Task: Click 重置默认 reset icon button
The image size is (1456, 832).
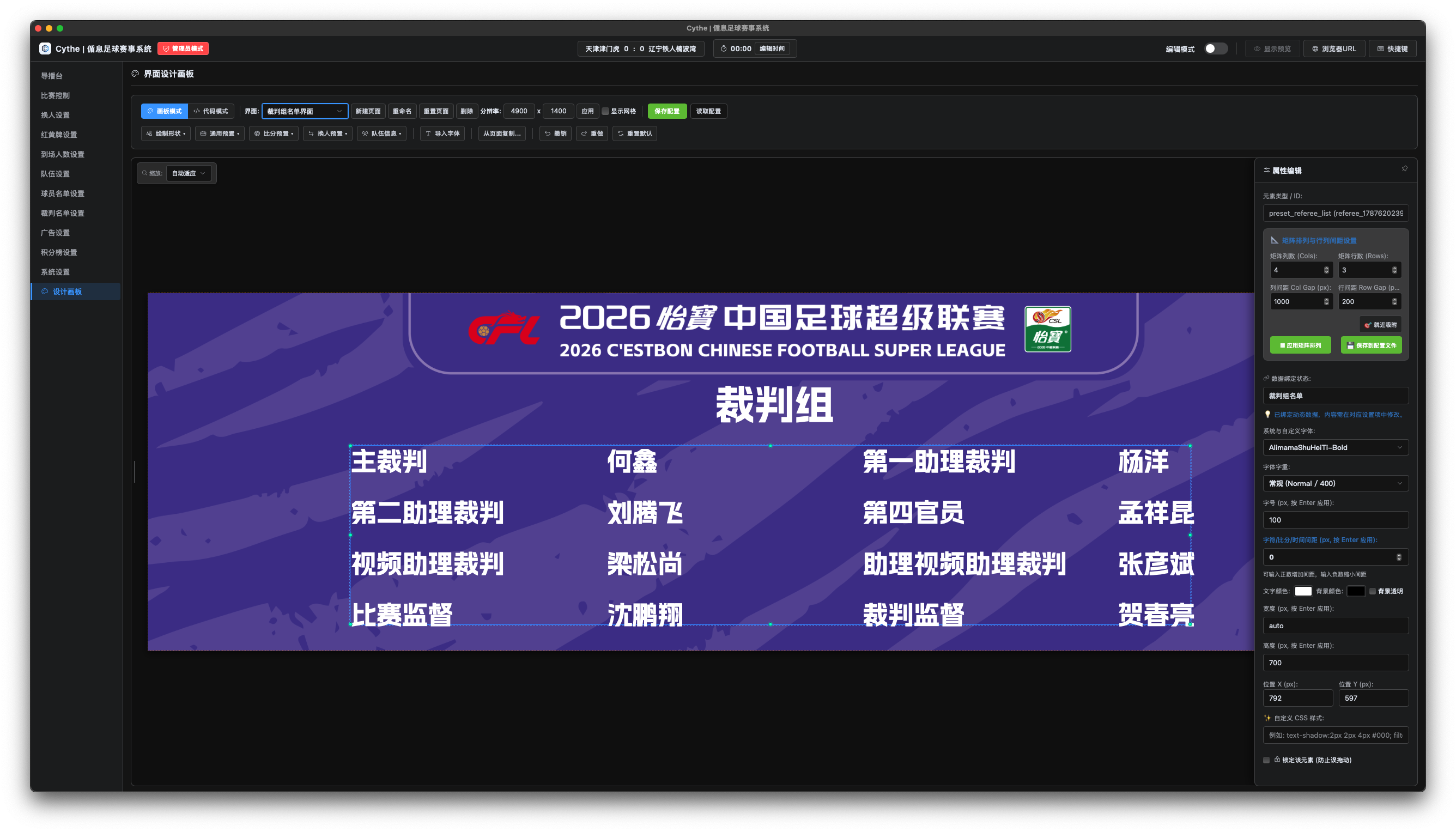Action: 634,133
